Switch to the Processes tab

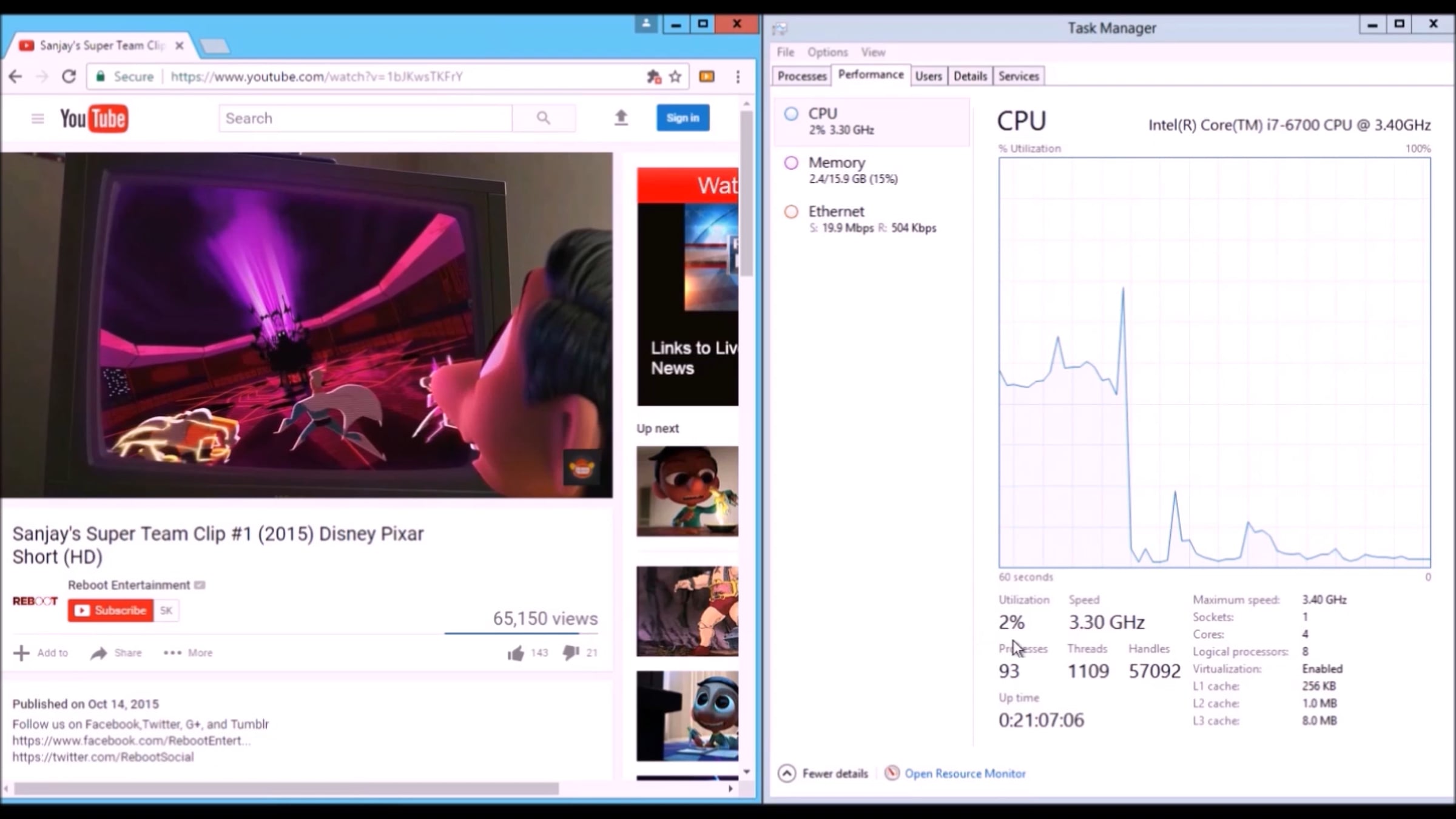point(802,76)
